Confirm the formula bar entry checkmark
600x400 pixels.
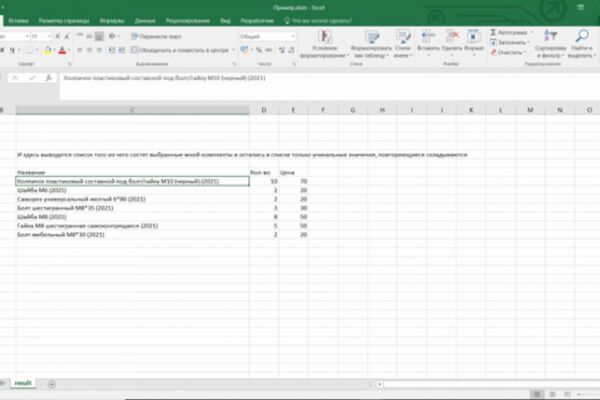tap(32, 78)
